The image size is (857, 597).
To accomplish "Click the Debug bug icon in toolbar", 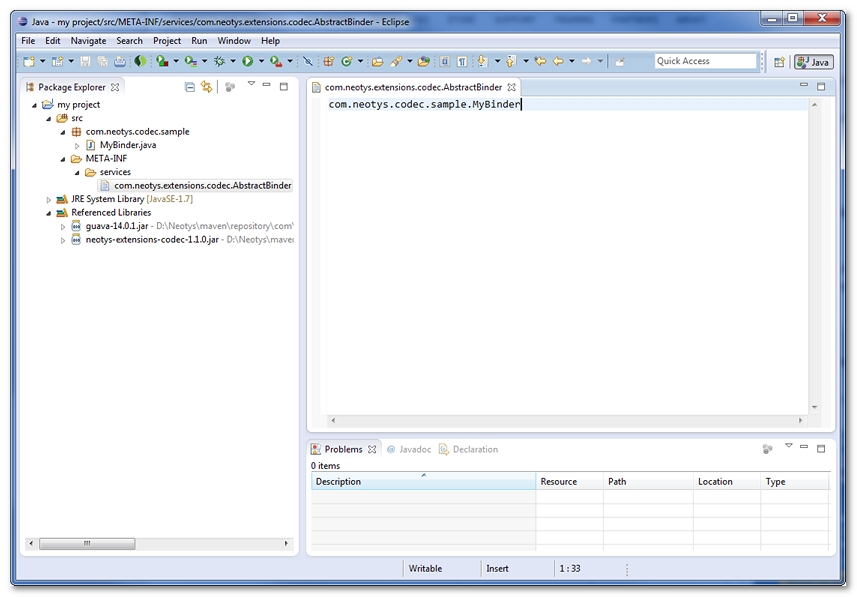I will coord(219,62).
